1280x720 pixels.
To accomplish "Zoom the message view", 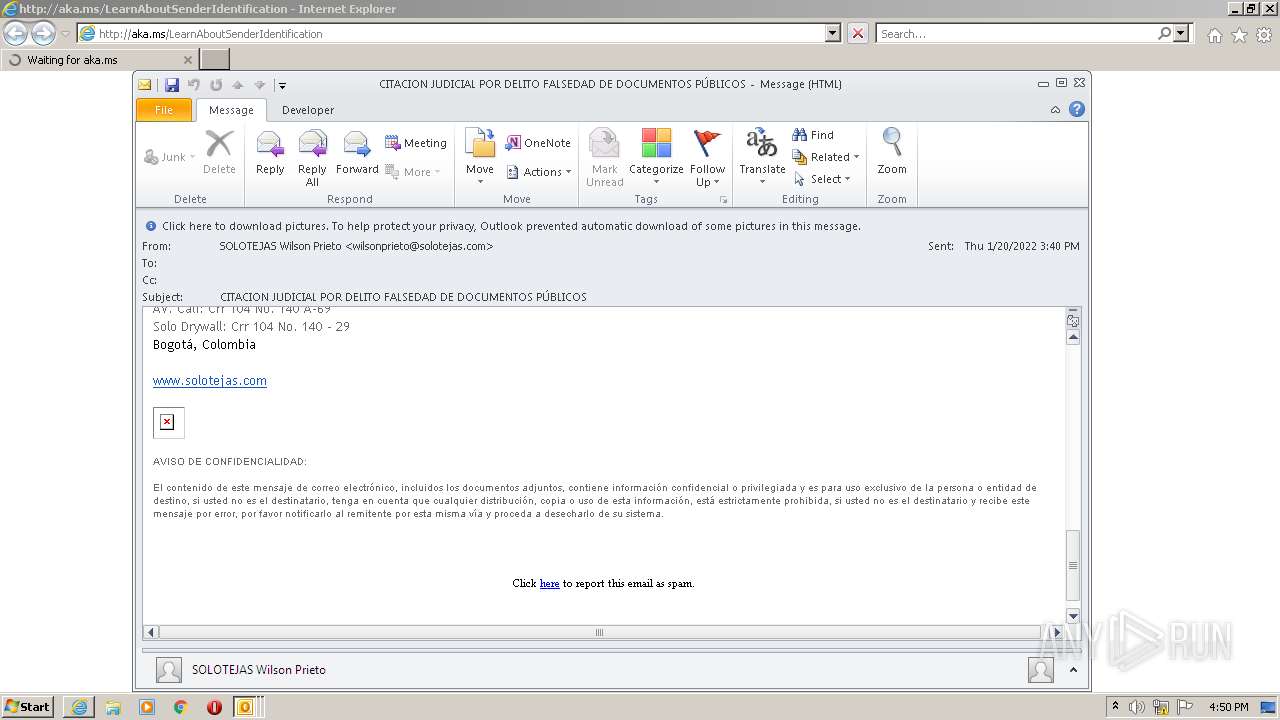I will click(x=892, y=152).
